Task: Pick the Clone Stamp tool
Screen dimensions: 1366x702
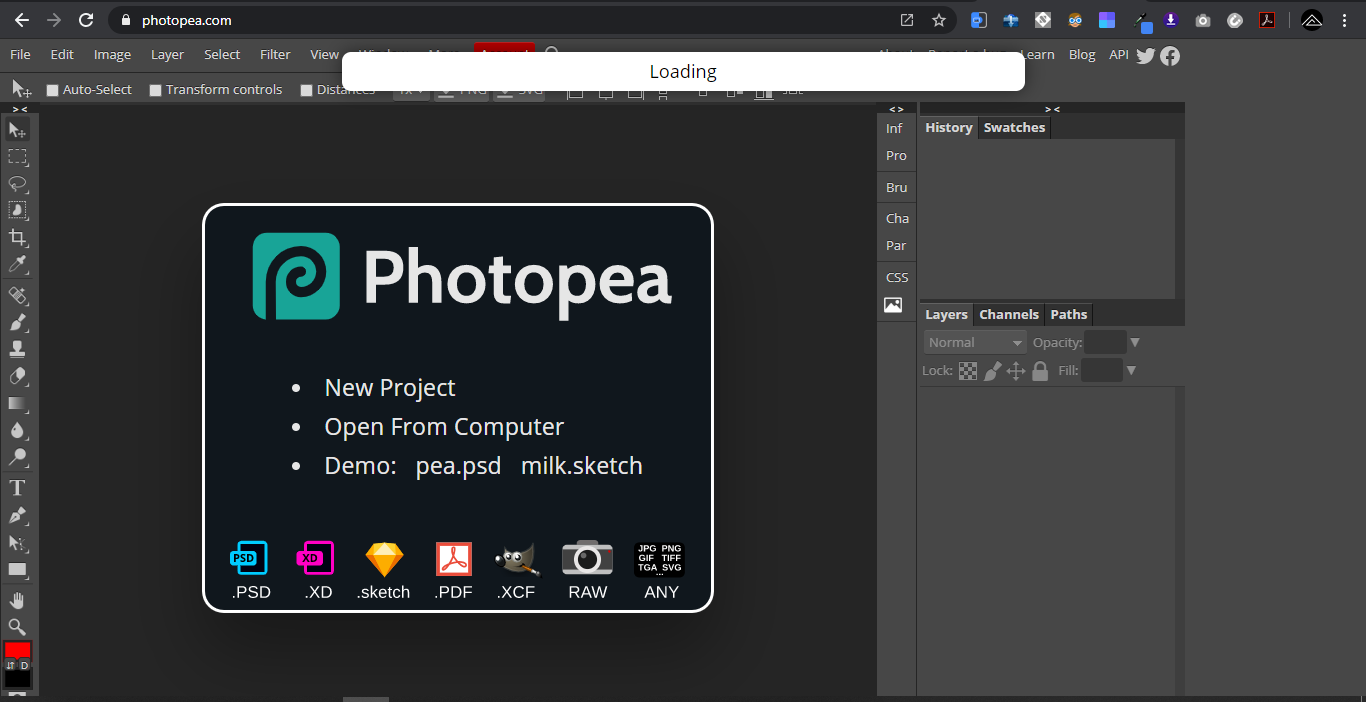Action: tap(17, 350)
